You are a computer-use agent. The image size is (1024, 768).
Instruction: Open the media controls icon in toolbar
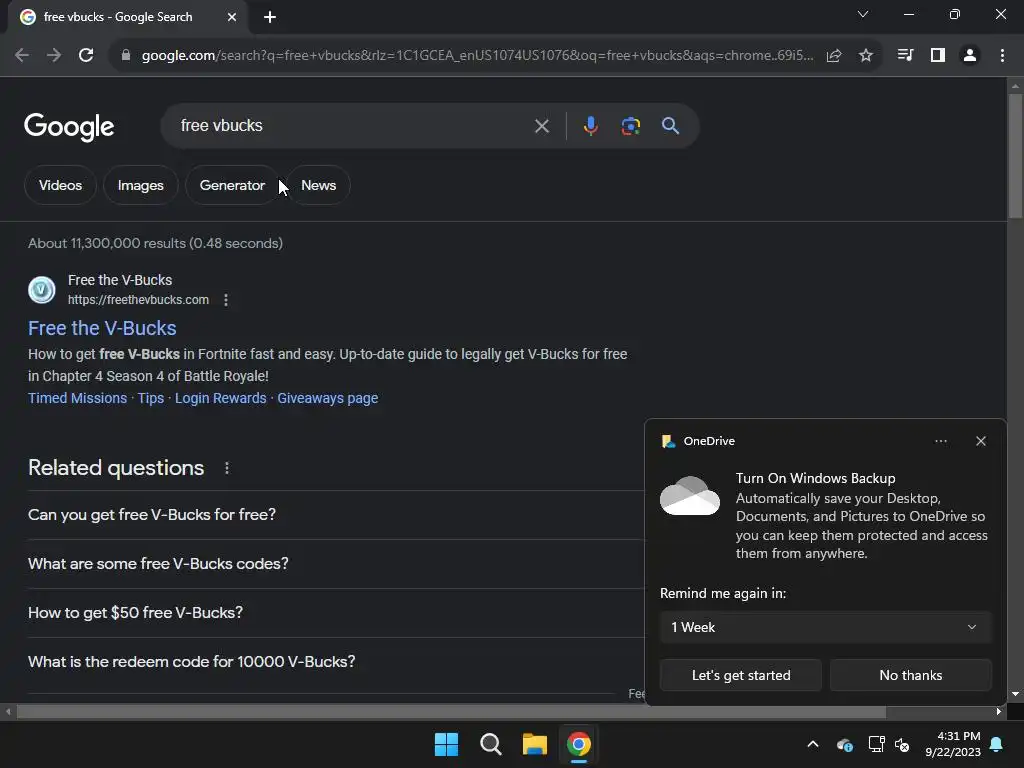(905, 56)
